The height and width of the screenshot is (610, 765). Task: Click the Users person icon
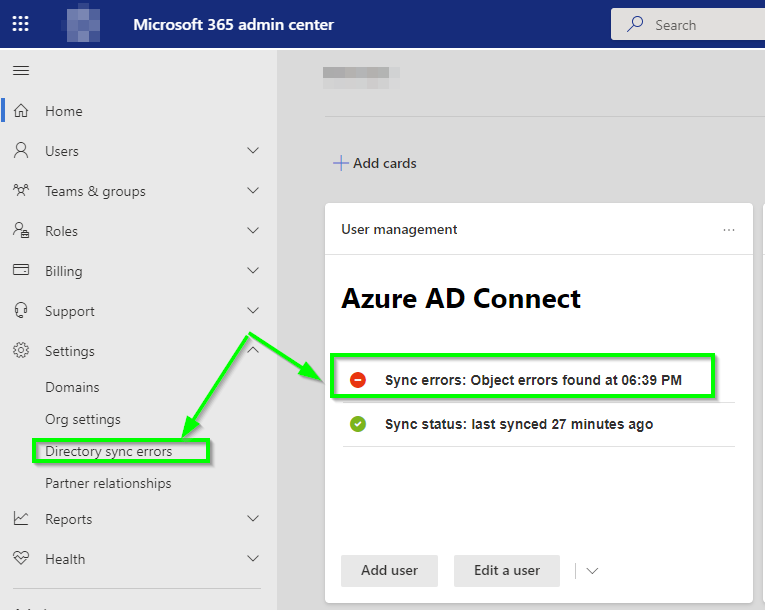21,150
